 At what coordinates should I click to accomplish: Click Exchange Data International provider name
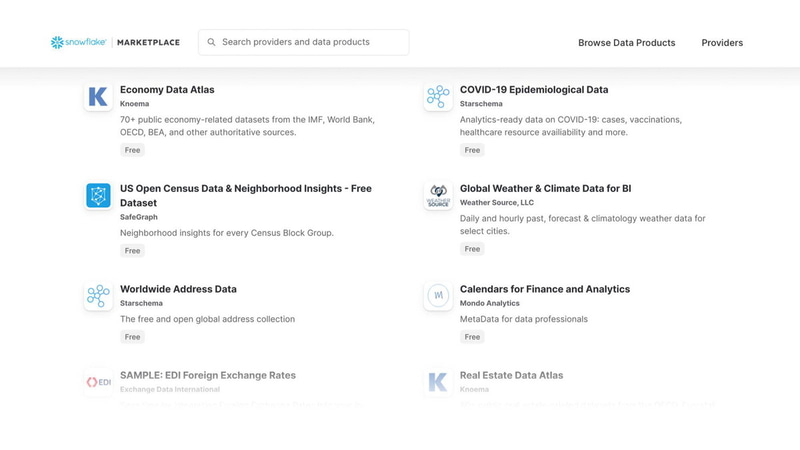(170, 389)
